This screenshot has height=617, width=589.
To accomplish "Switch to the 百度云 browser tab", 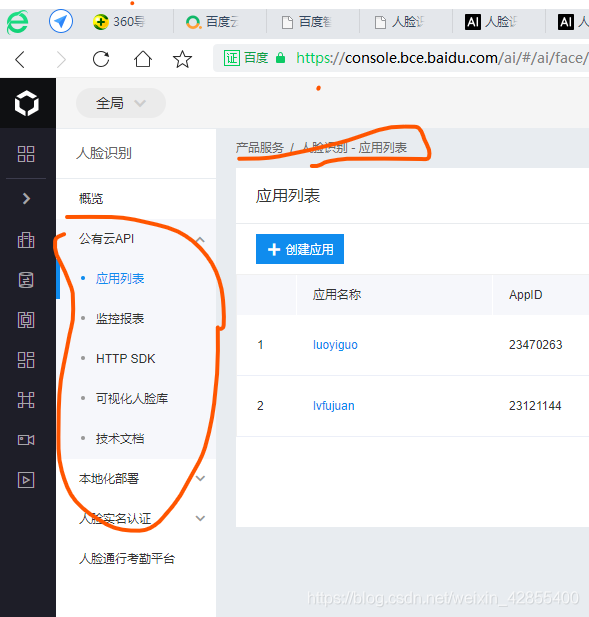I will tap(220, 22).
